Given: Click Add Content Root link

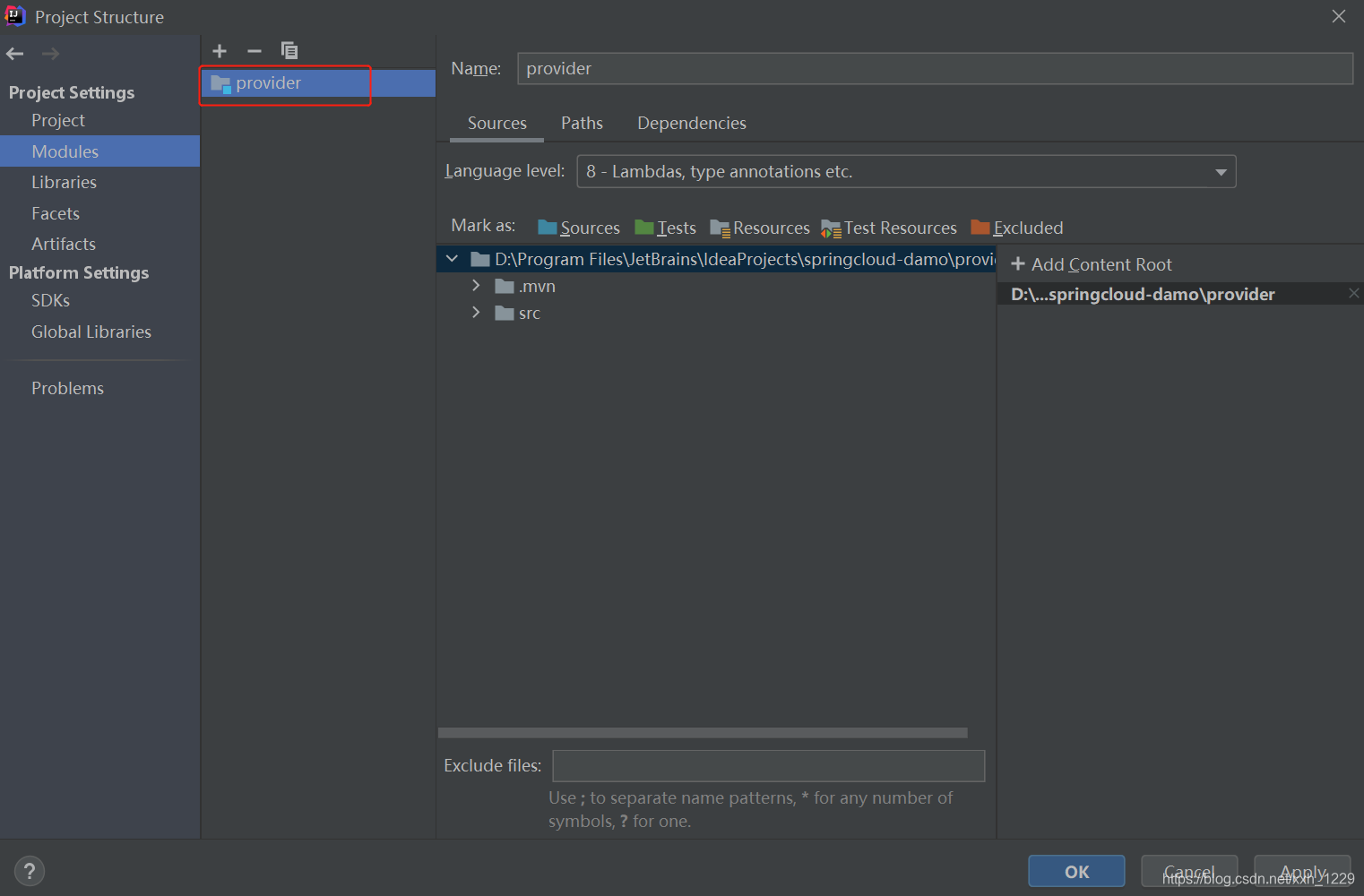Looking at the screenshot, I should [1101, 264].
